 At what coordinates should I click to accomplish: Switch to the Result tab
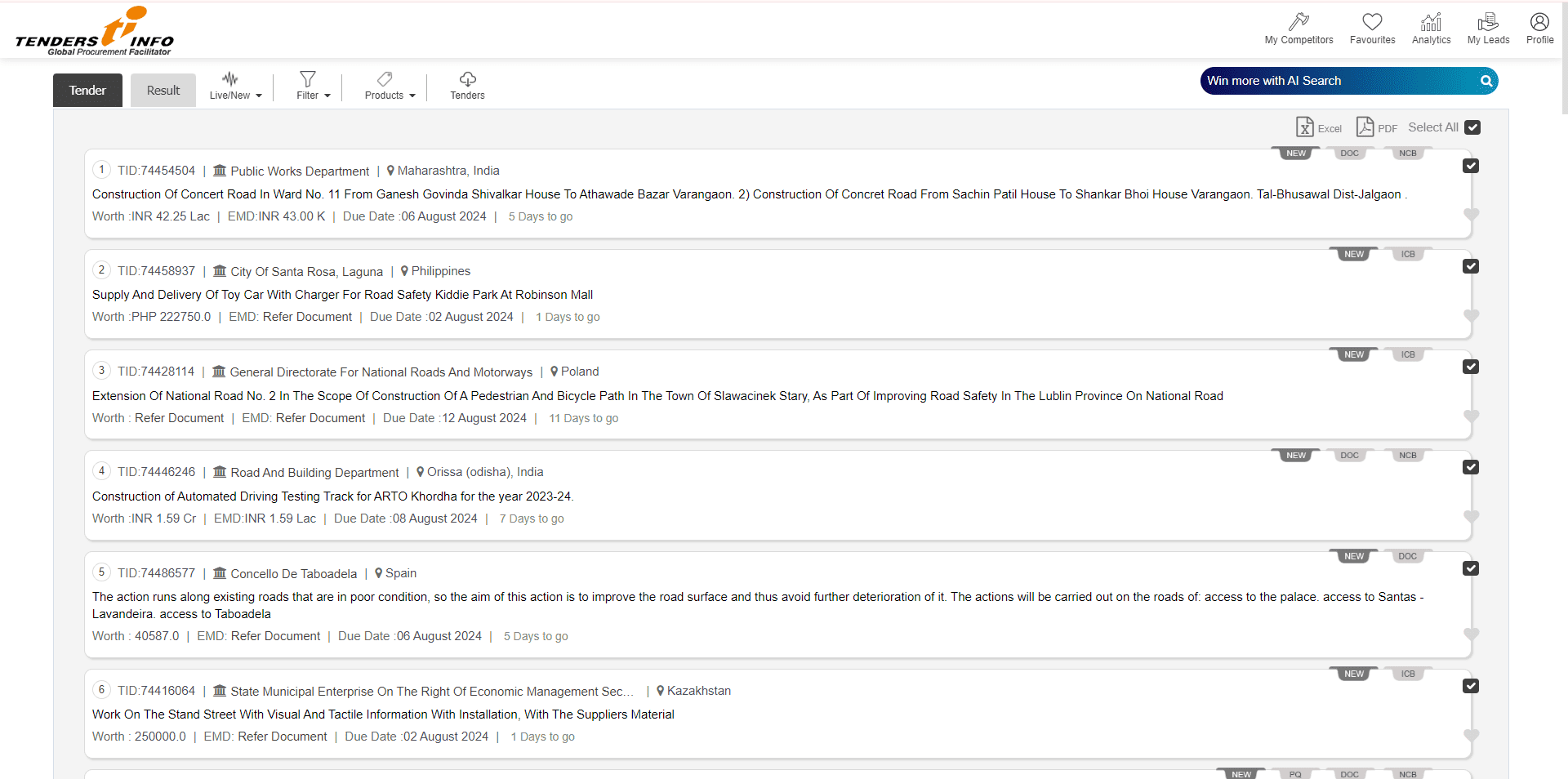click(x=163, y=91)
